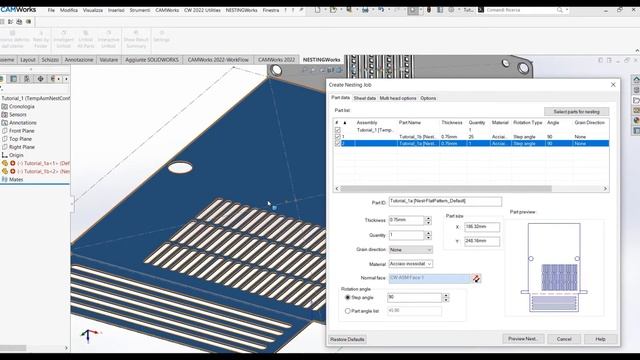Switch to the Options tab
The height and width of the screenshot is (360, 640).
click(x=428, y=98)
